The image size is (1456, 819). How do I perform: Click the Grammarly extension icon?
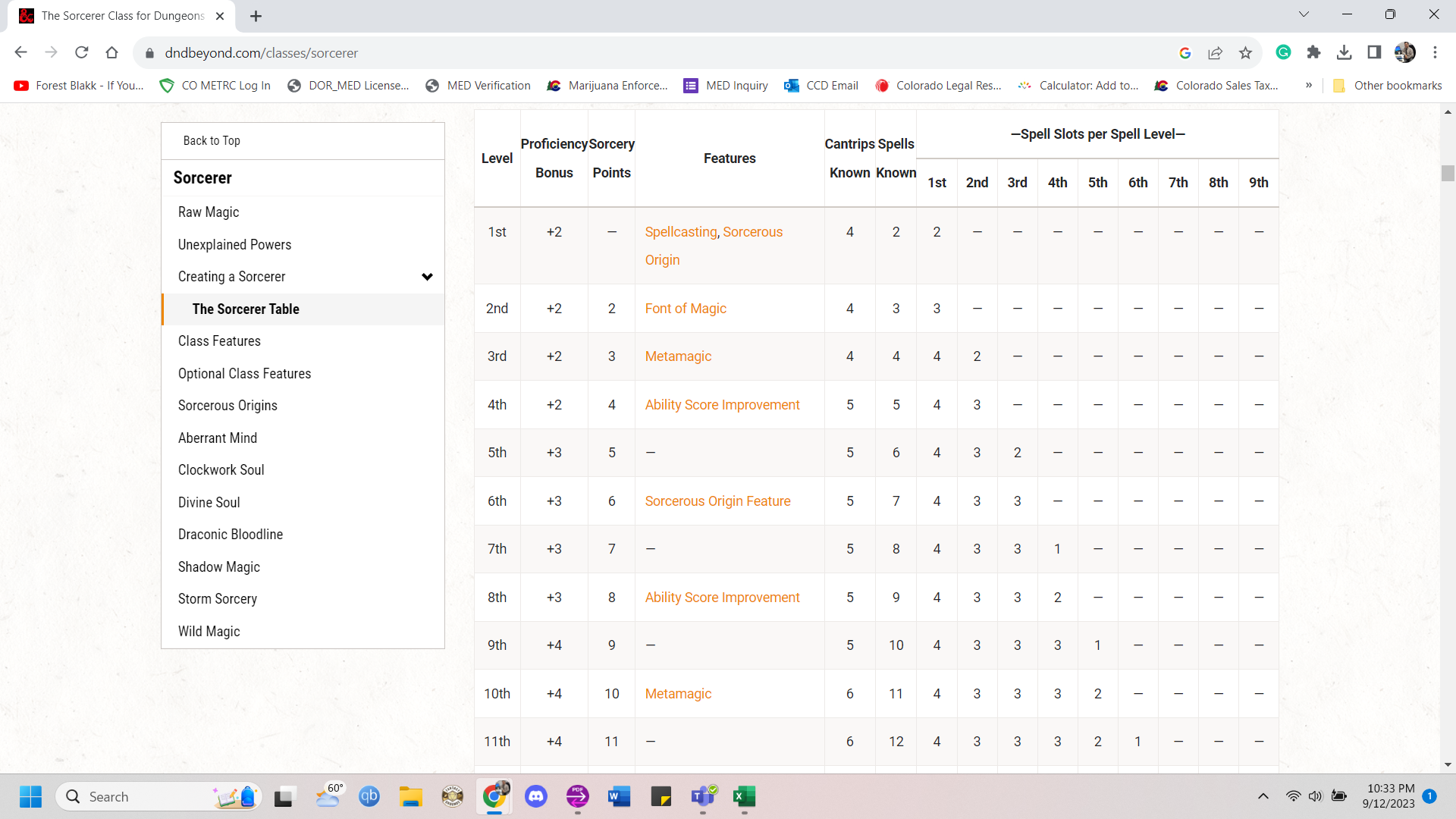(1283, 52)
